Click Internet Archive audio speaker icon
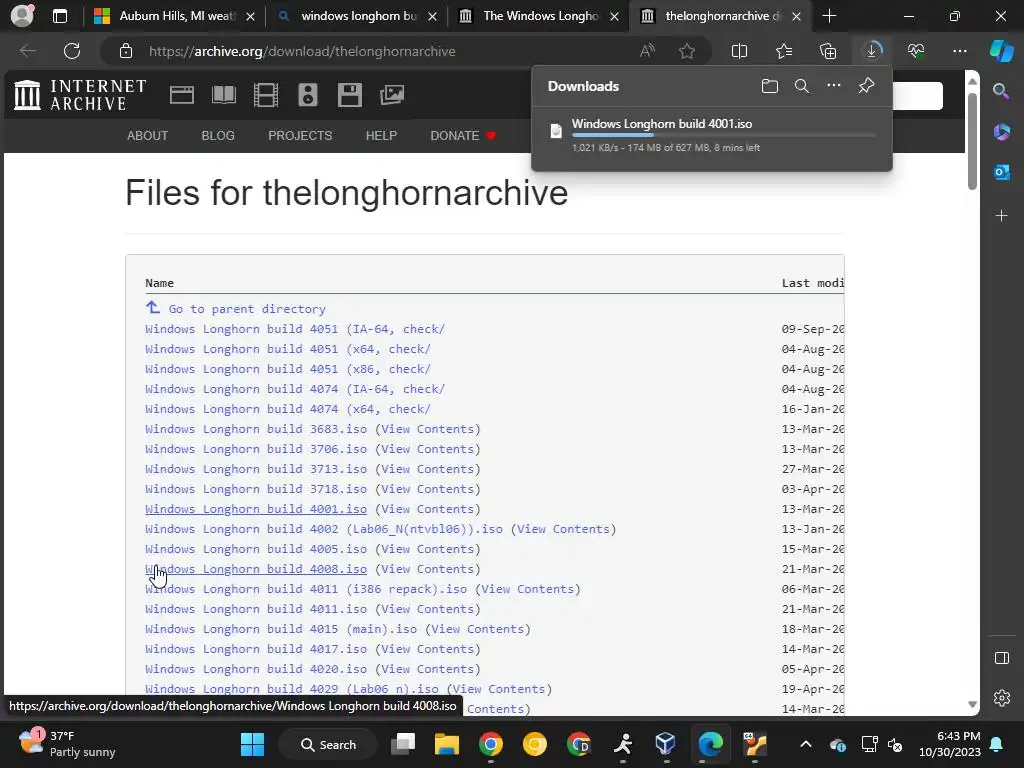Image resolution: width=1024 pixels, height=768 pixels. coord(308,95)
